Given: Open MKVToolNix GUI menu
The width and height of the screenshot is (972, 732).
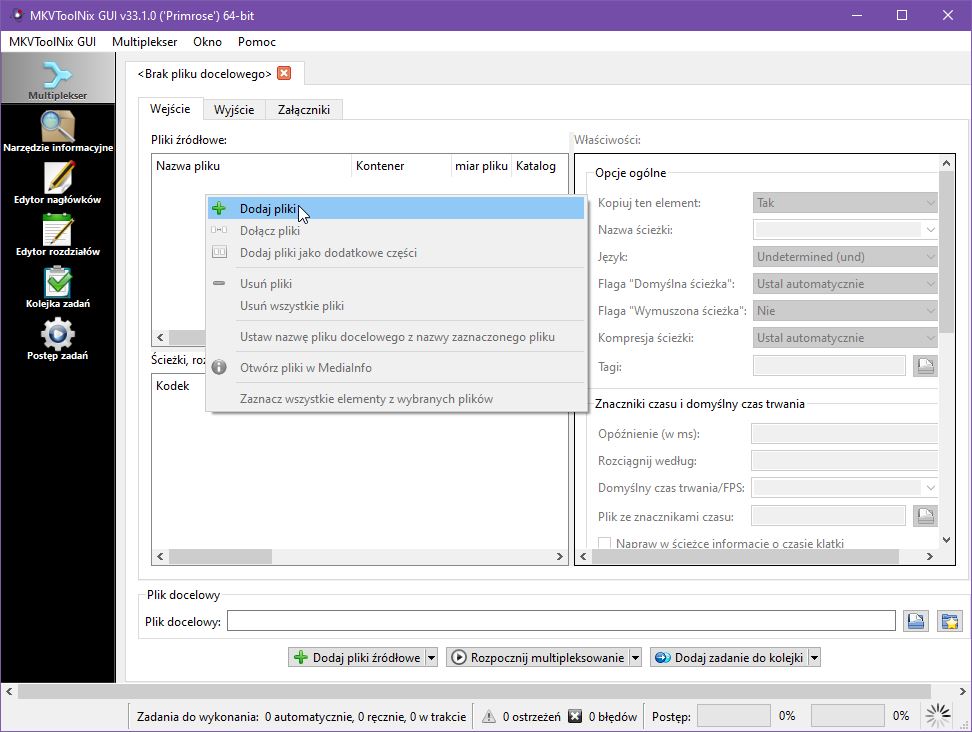Looking at the screenshot, I should (x=53, y=42).
